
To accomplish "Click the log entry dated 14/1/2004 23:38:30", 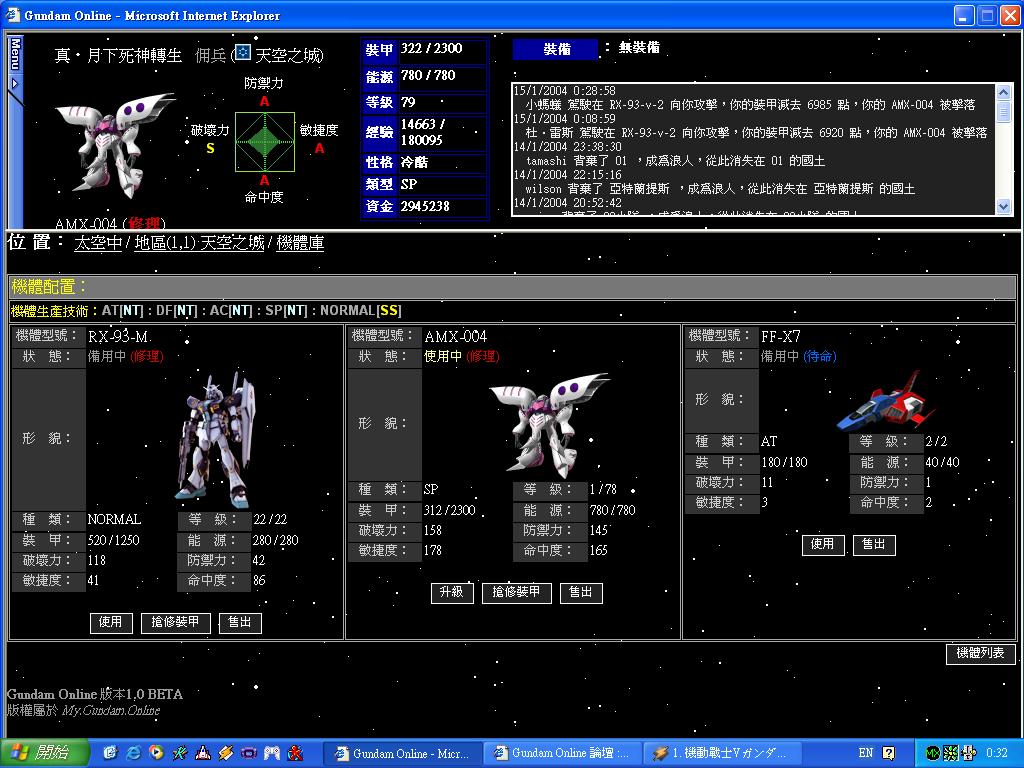I will (x=669, y=154).
